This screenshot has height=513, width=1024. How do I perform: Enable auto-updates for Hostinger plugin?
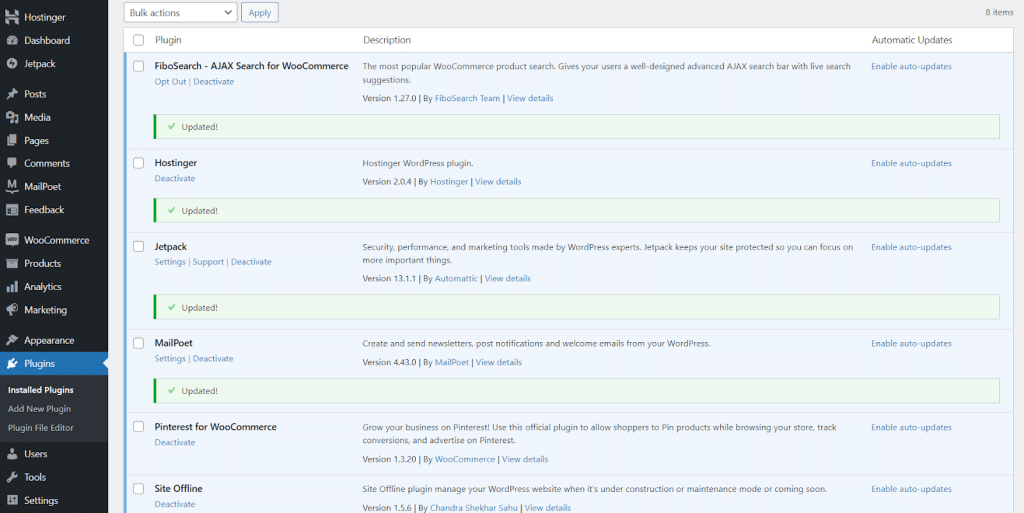point(911,163)
